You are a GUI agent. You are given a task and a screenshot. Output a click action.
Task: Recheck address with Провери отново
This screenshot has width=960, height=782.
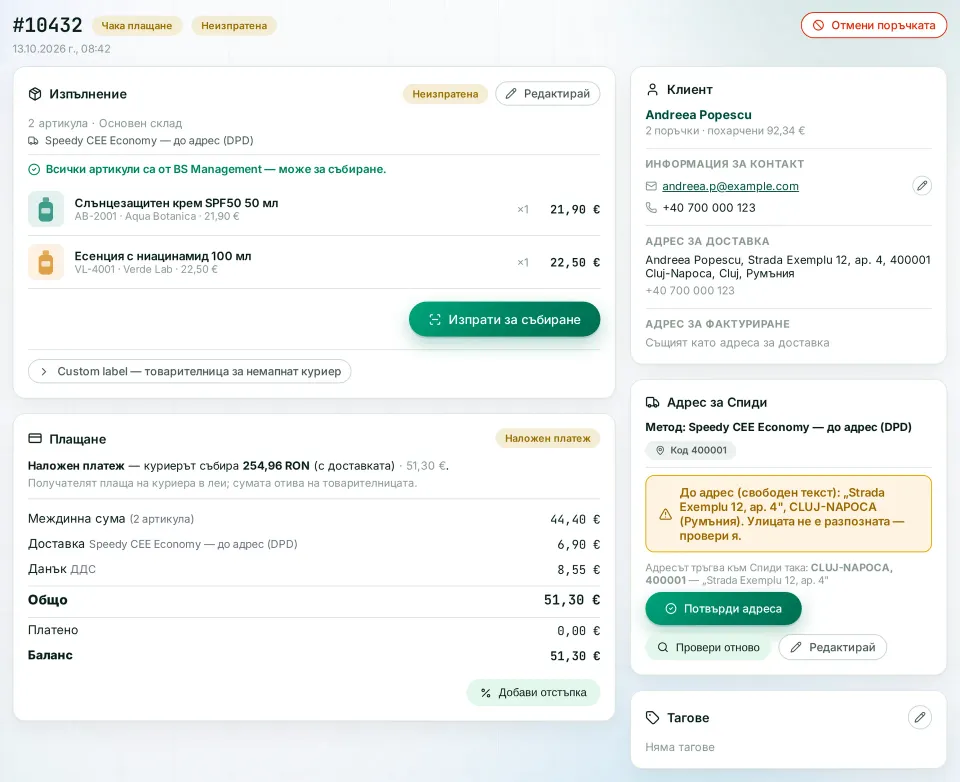click(x=708, y=647)
